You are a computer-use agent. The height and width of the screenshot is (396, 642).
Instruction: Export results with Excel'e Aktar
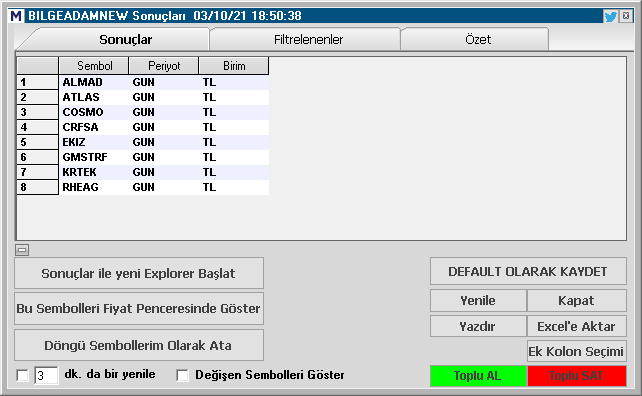point(576,326)
